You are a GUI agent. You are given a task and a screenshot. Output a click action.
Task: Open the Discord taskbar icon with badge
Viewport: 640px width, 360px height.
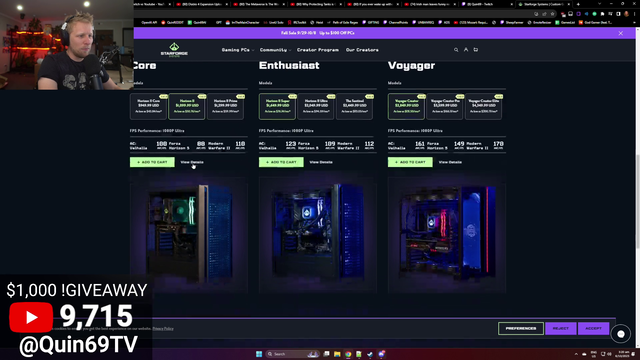(381, 354)
